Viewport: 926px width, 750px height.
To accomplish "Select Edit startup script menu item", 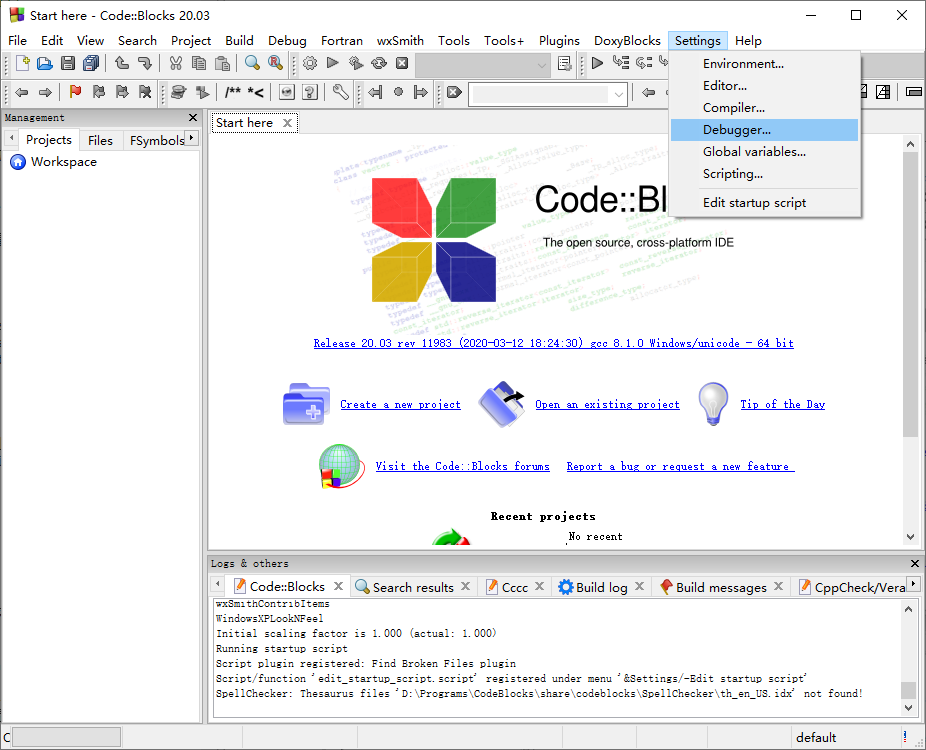I will click(764, 203).
